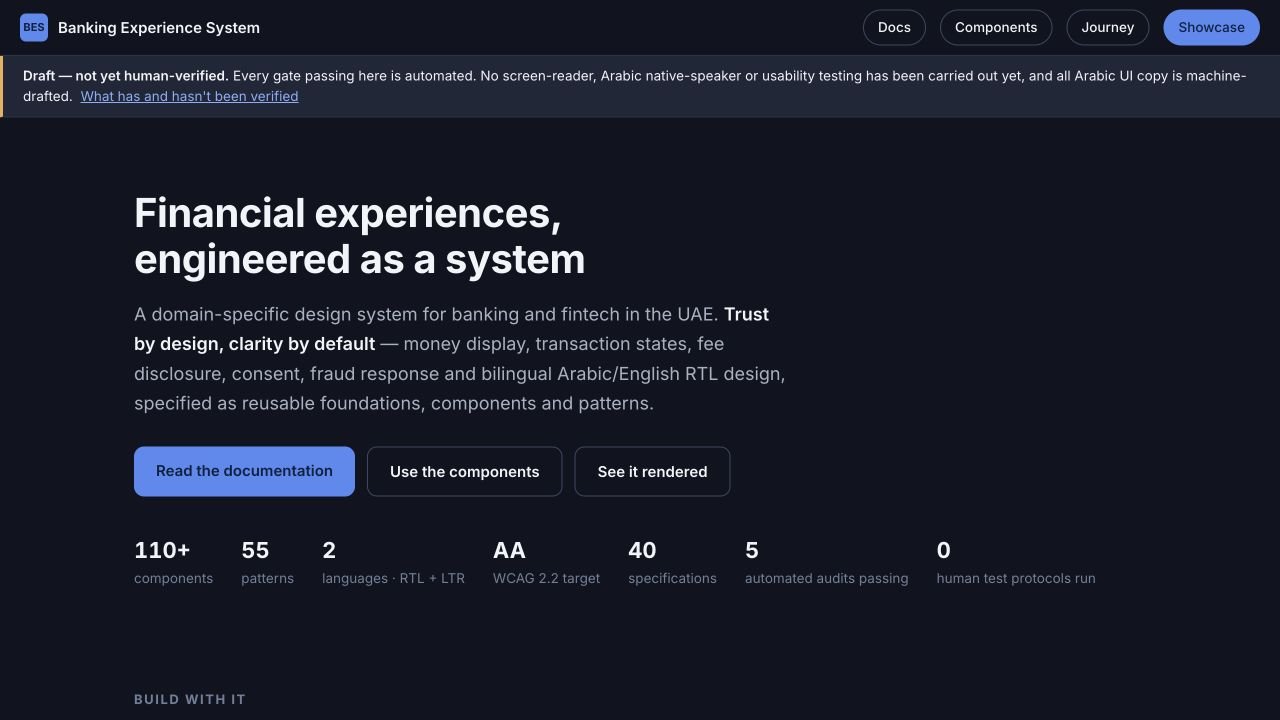Click the See it rendered button
The width and height of the screenshot is (1280, 720).
652,471
